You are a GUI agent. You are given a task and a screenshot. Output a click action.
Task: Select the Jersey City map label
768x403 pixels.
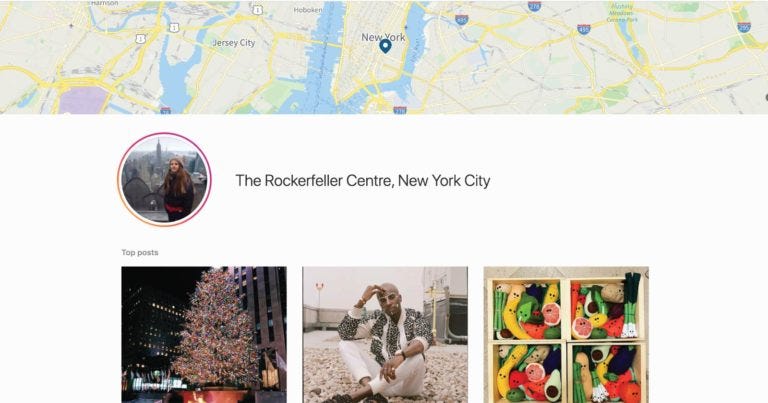click(x=234, y=43)
